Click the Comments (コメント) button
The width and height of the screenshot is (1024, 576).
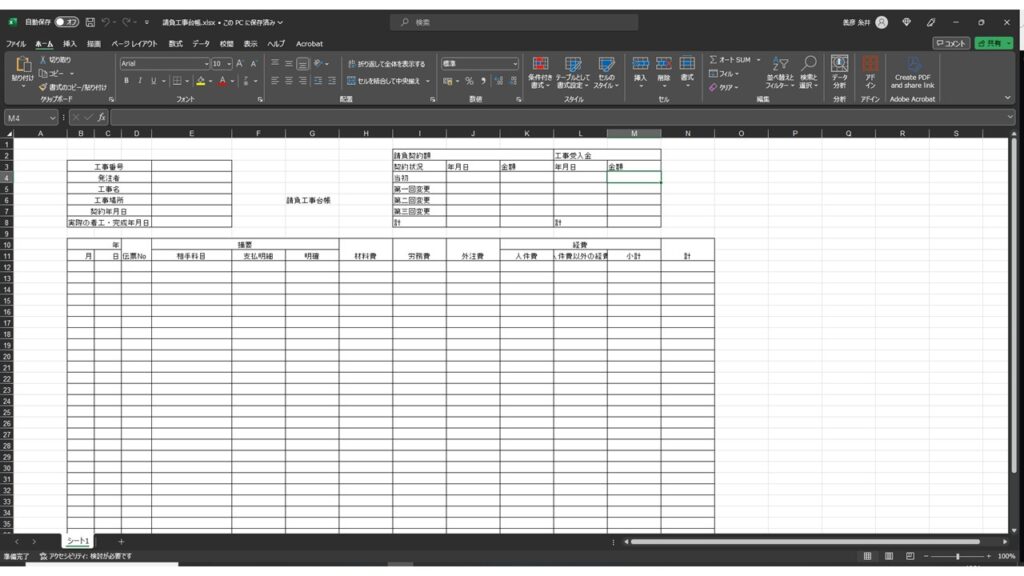[x=951, y=44]
